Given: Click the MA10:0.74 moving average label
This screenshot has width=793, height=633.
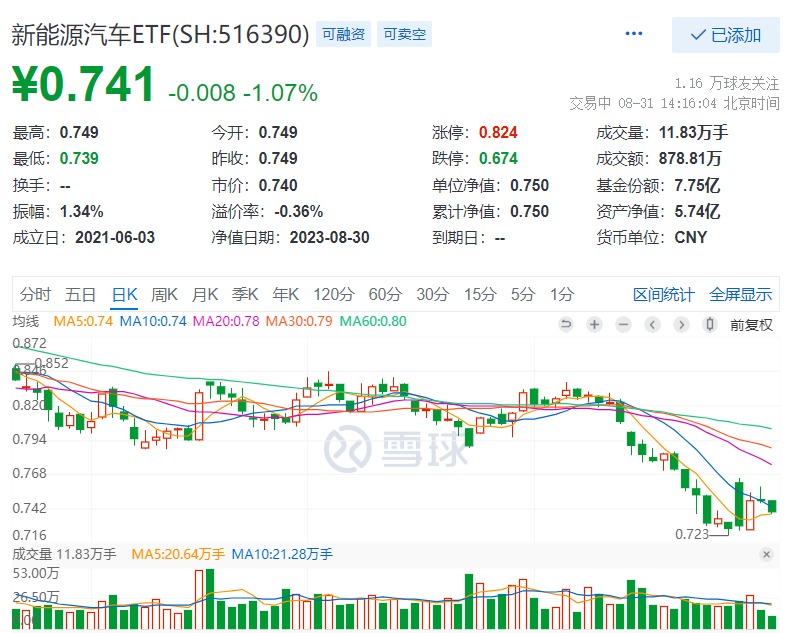Looking at the screenshot, I should pos(153,322).
